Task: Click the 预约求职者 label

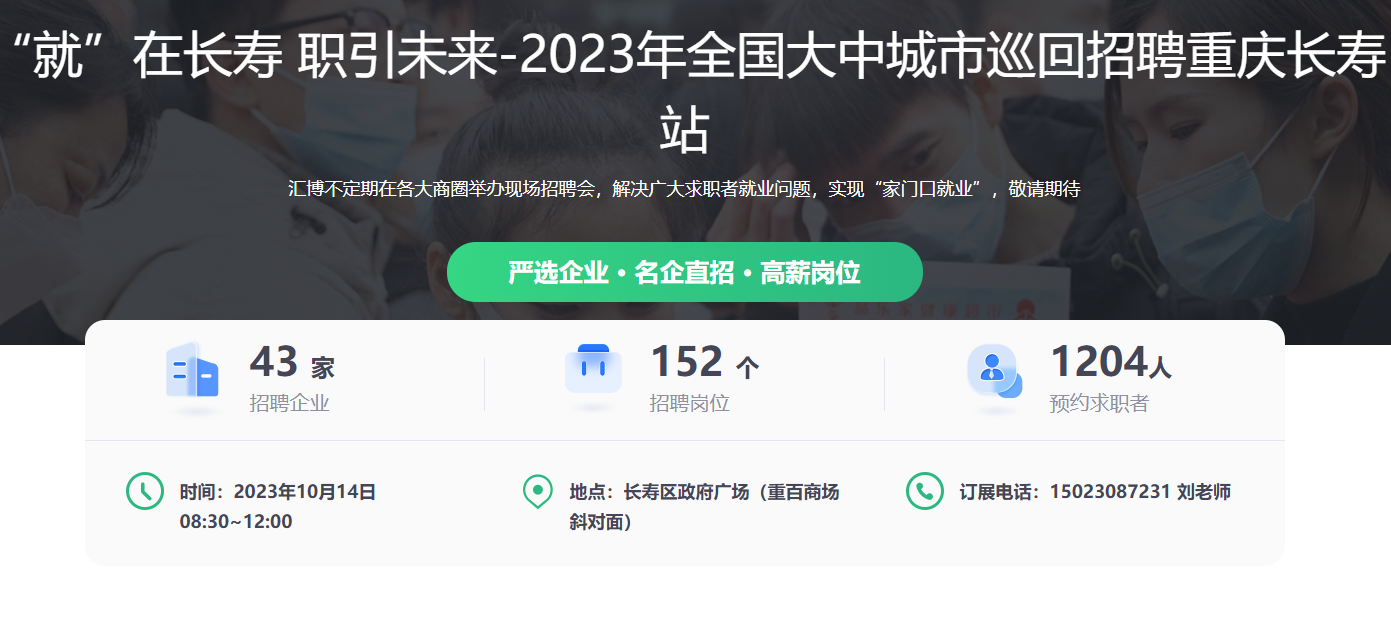Action: (x=1099, y=404)
